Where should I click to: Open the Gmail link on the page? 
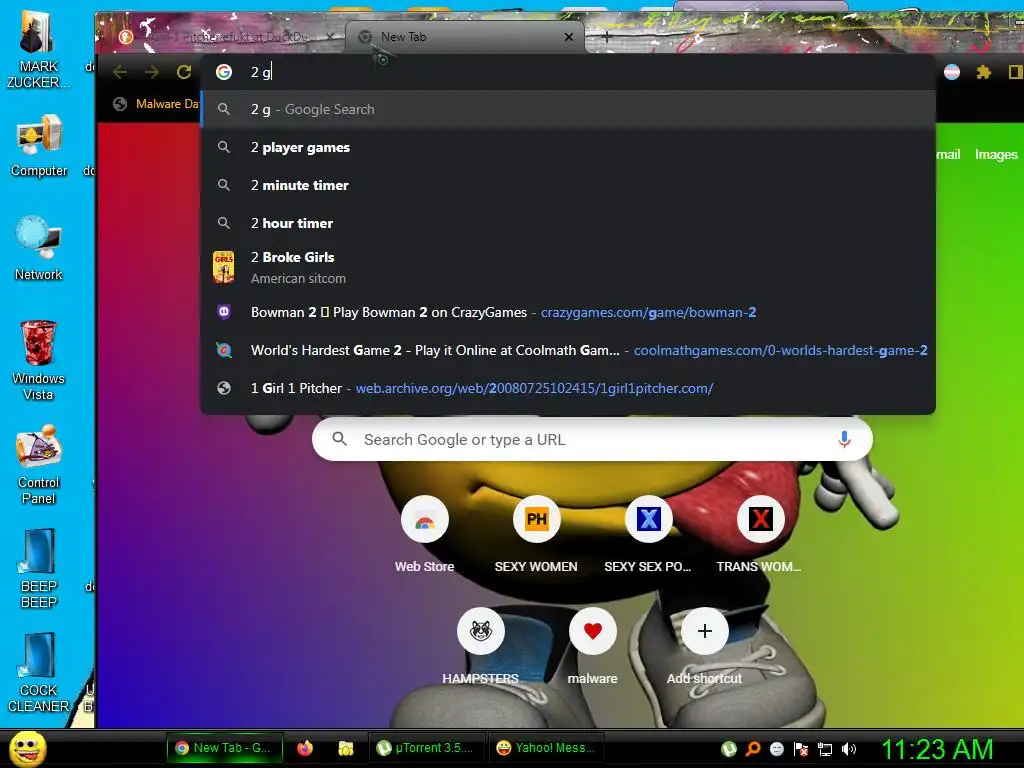(948, 154)
